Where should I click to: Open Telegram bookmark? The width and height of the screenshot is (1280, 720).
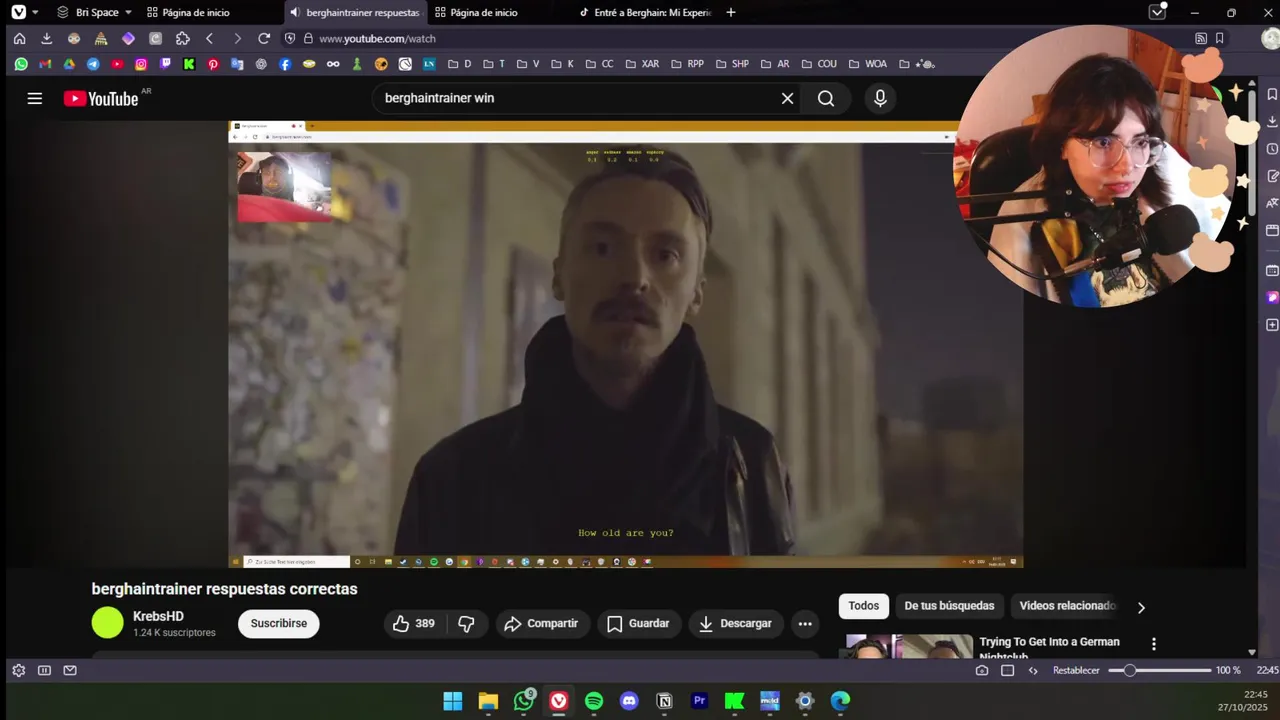(93, 64)
